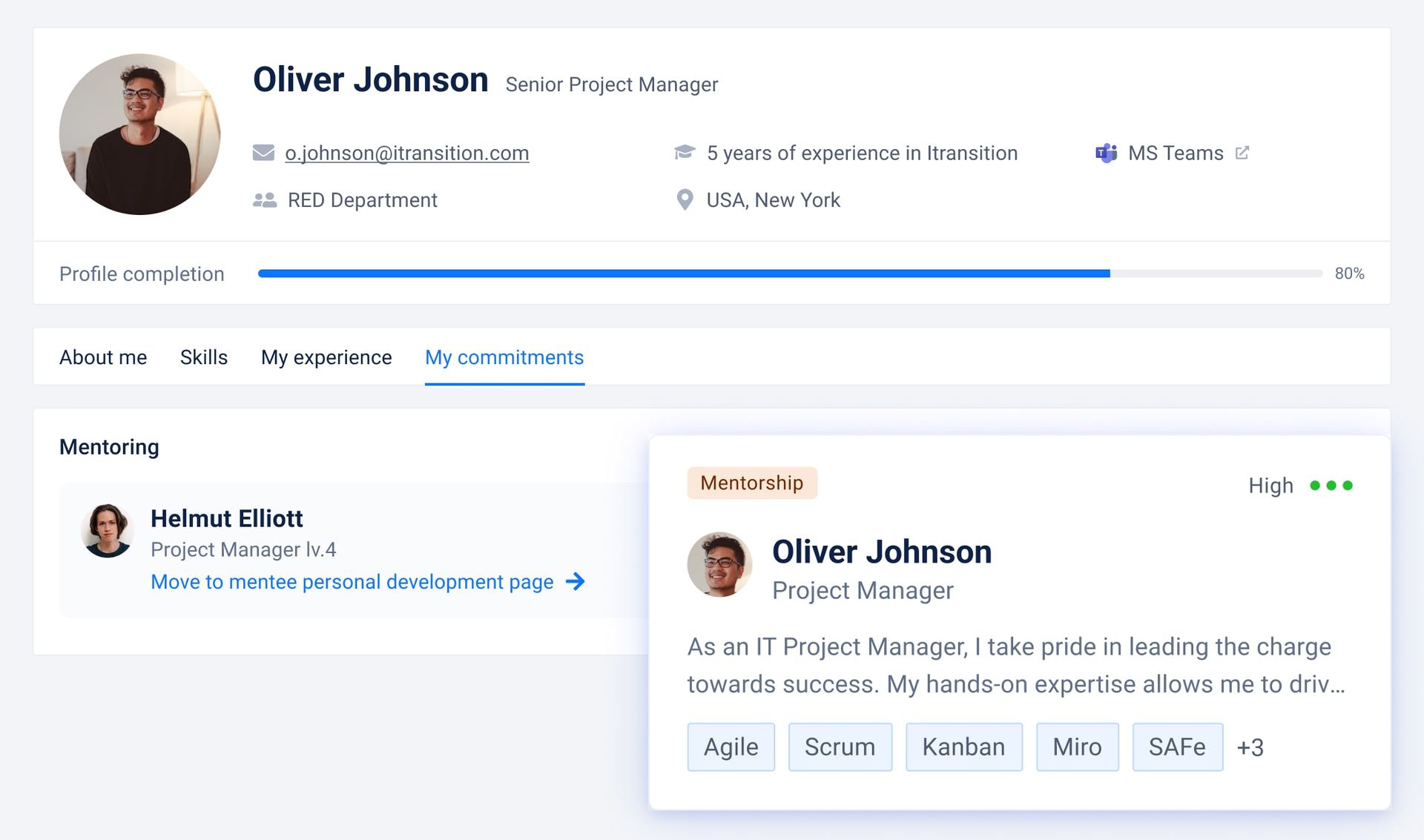Image resolution: width=1424 pixels, height=840 pixels.
Task: Click the Agile skill tag
Action: [732, 746]
